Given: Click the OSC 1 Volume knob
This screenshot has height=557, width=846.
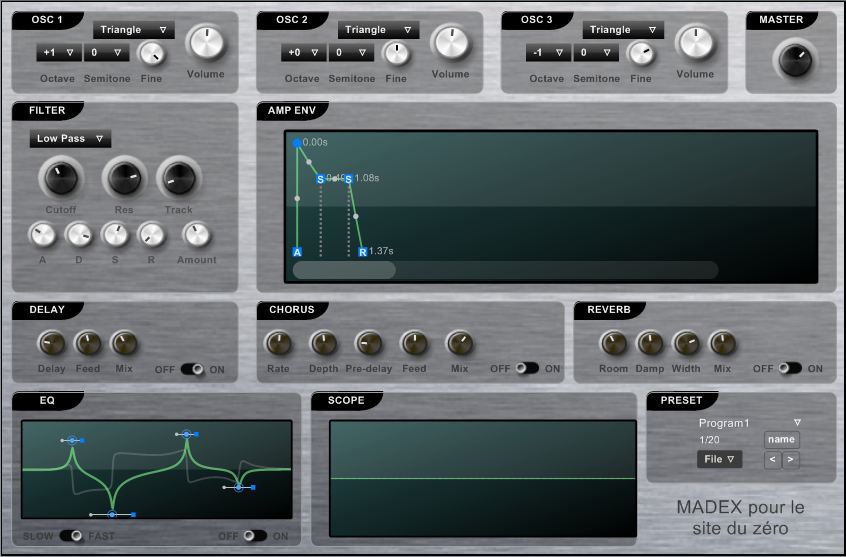Looking at the screenshot, I should pos(205,44).
